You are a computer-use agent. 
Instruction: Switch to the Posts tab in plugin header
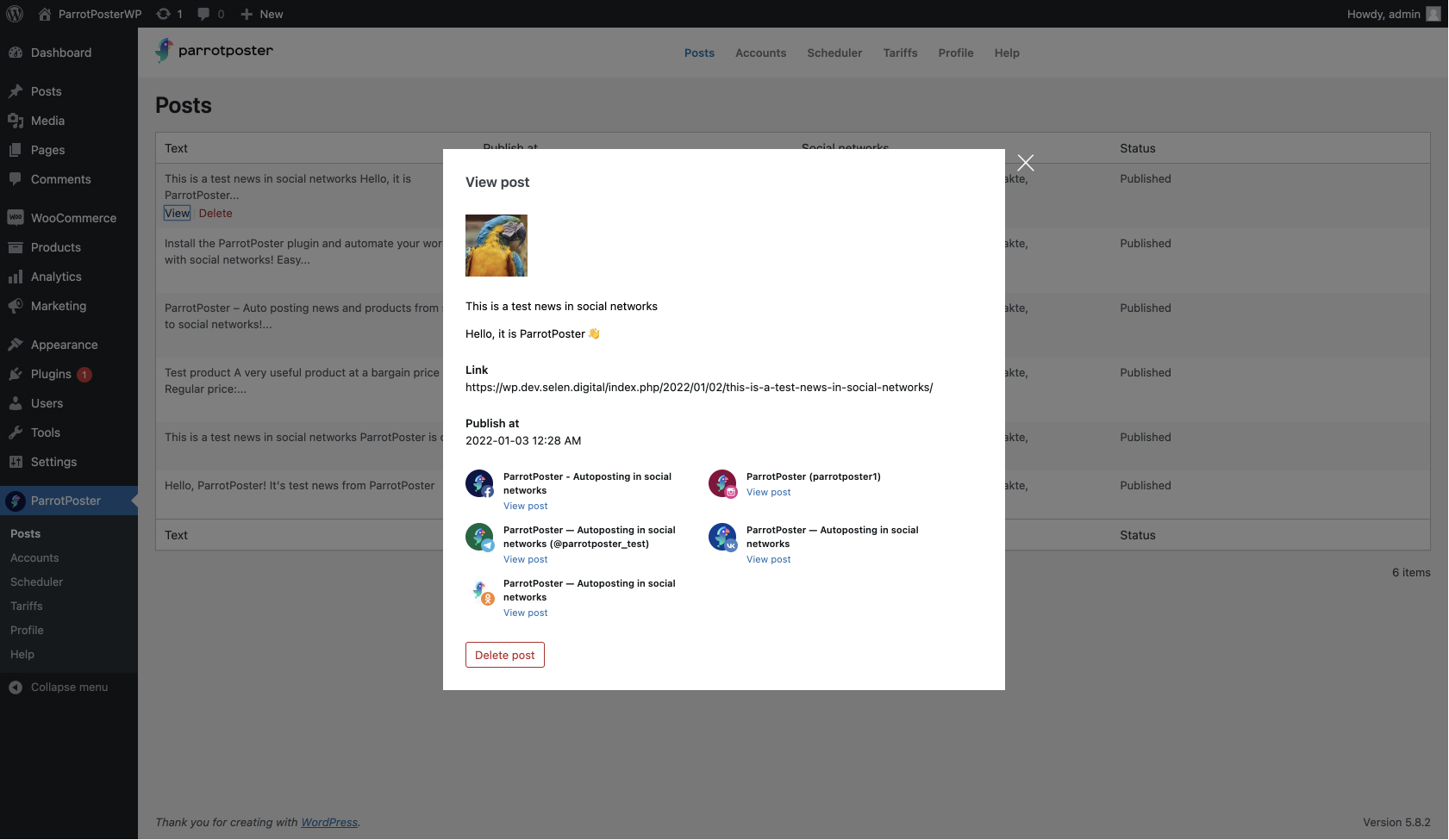point(699,53)
